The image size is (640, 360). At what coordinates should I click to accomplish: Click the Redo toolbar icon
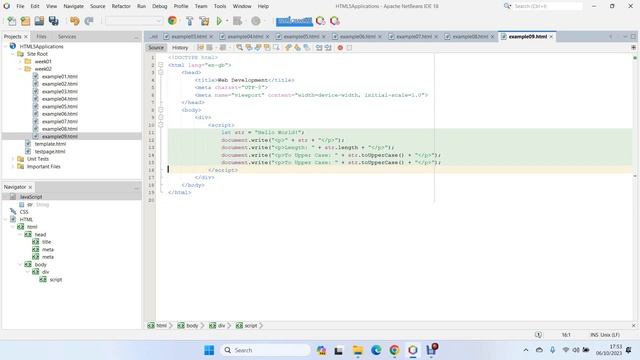[x=89, y=21]
